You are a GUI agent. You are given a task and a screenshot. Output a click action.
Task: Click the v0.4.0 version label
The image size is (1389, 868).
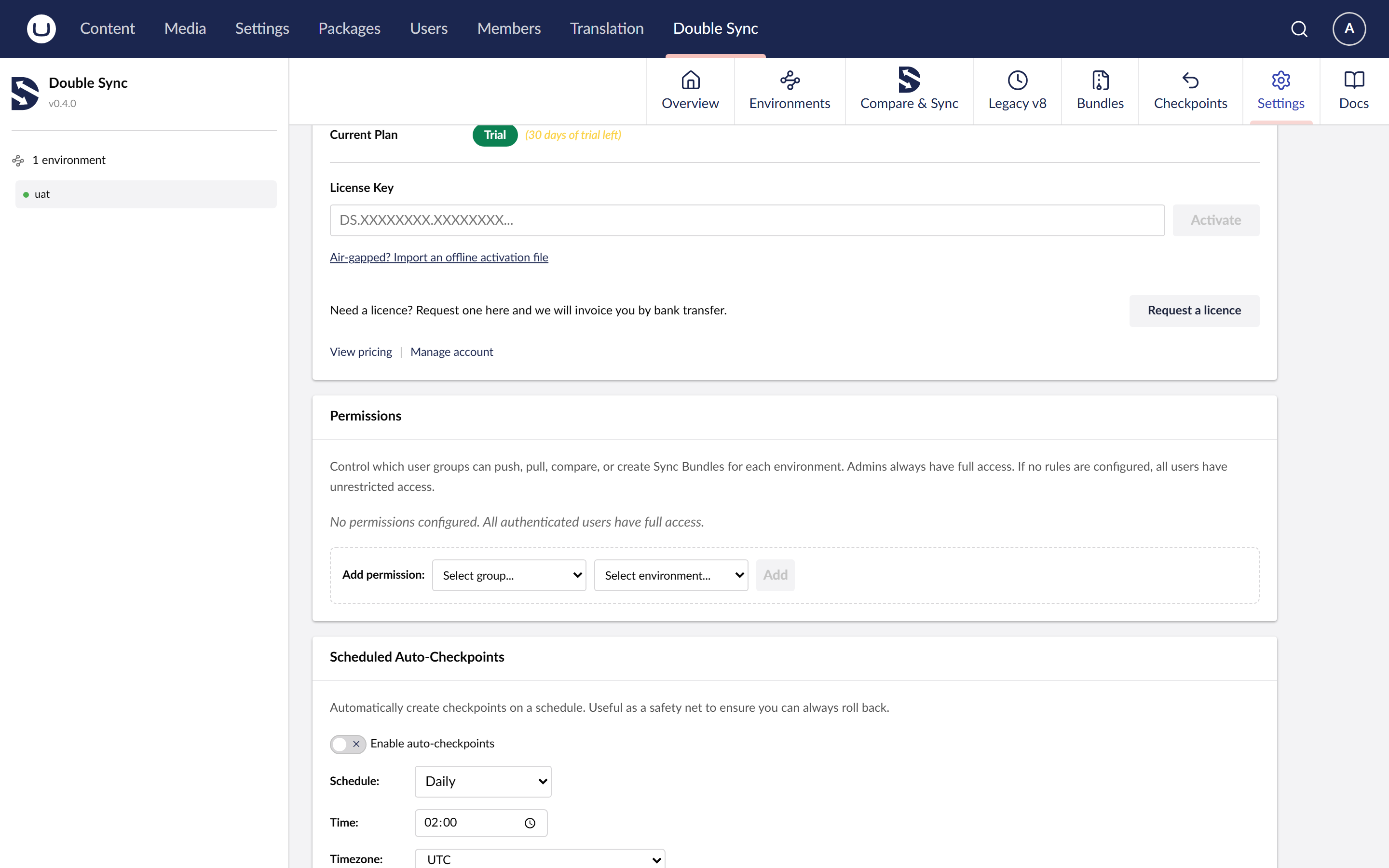pos(62,104)
